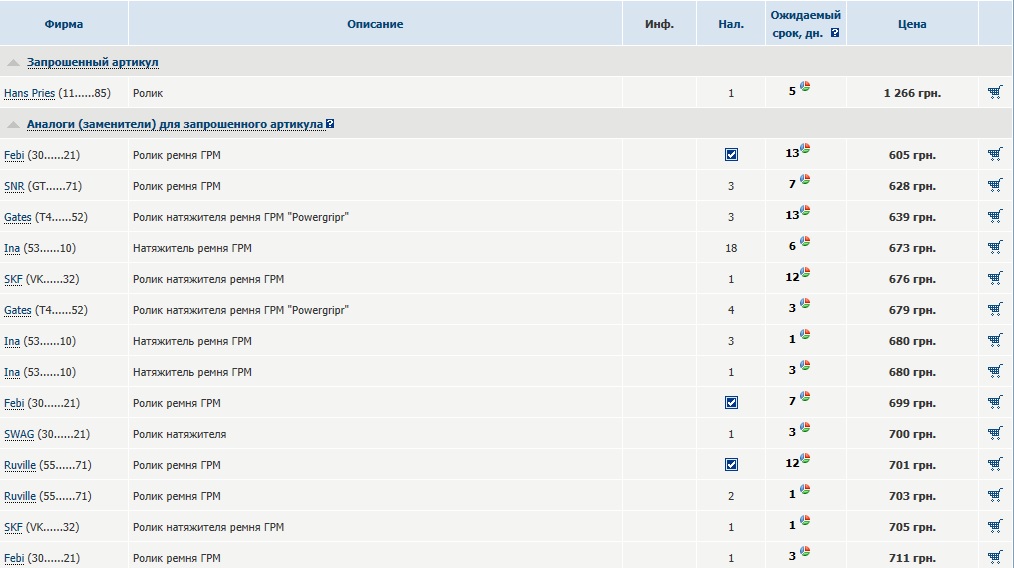Screen dimensions: 1014x568
Task: Add Febi 605 грн. item to cart
Action: [995, 154]
